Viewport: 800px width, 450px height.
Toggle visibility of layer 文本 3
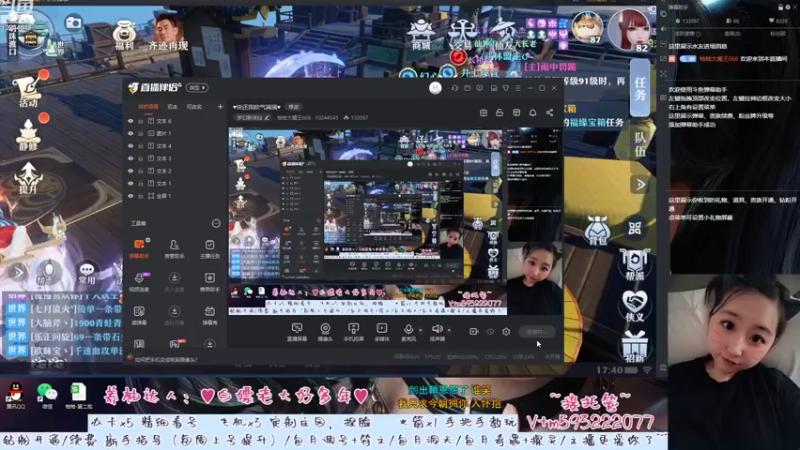pos(131,158)
